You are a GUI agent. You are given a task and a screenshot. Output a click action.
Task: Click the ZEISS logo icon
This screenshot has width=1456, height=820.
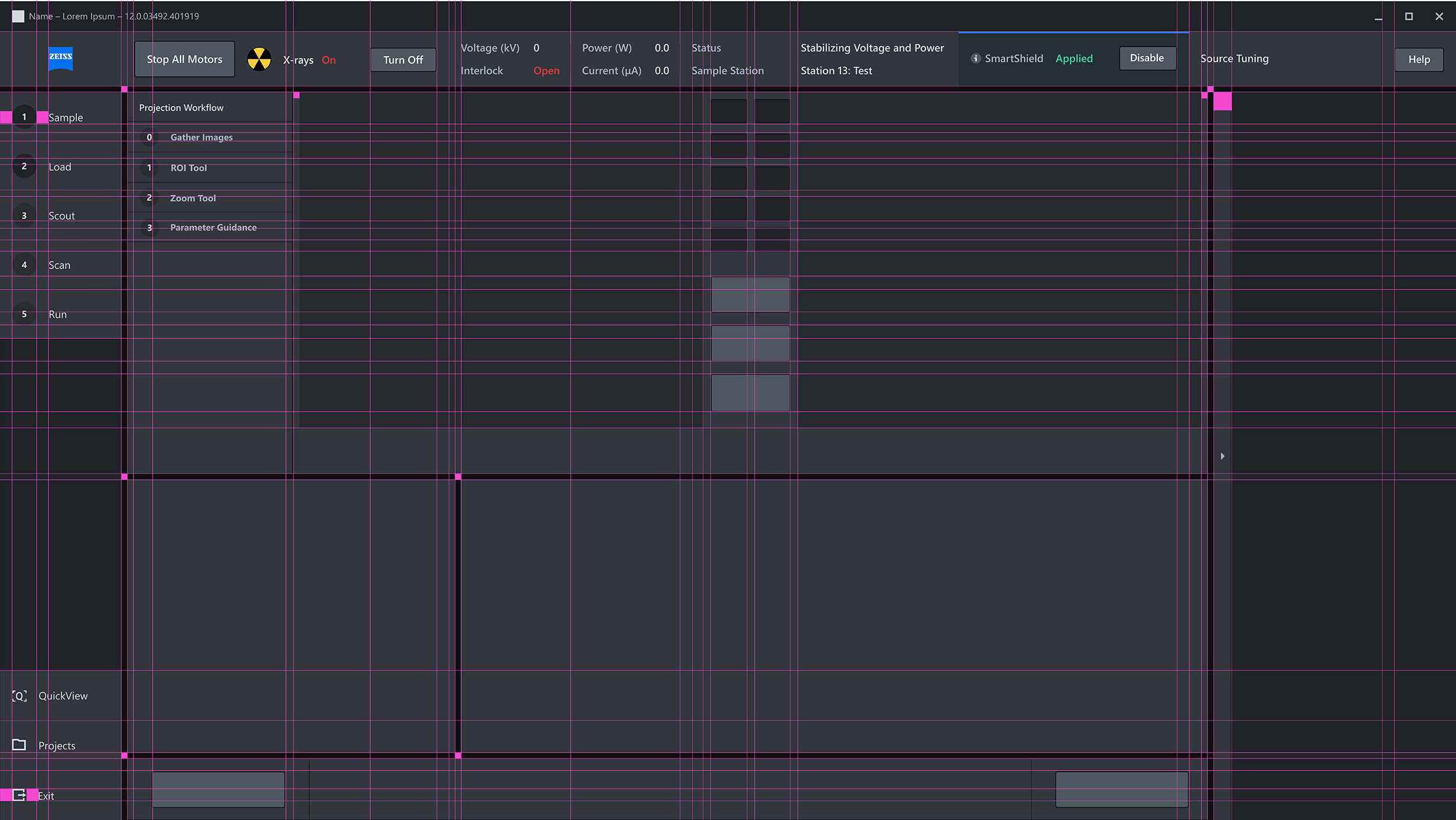point(61,58)
